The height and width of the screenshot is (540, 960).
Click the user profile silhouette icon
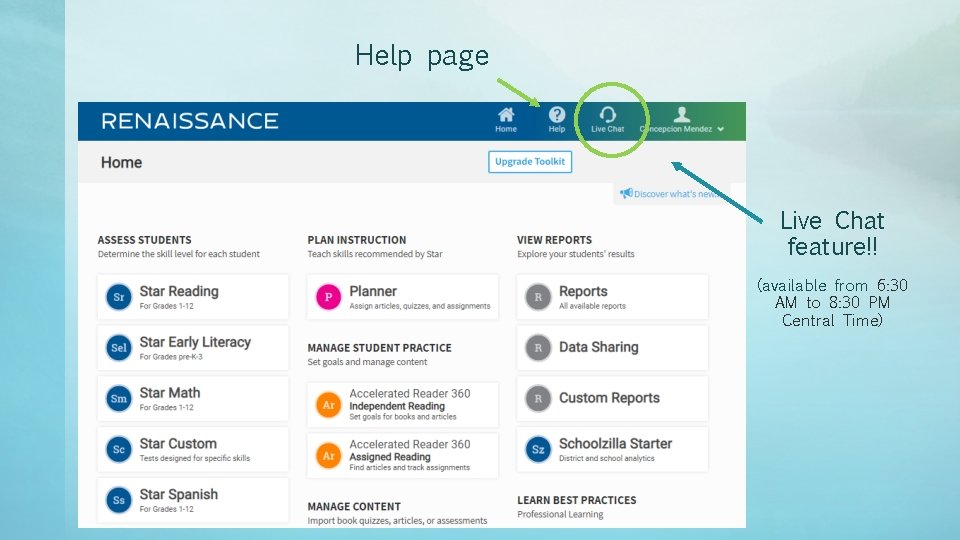coord(681,114)
